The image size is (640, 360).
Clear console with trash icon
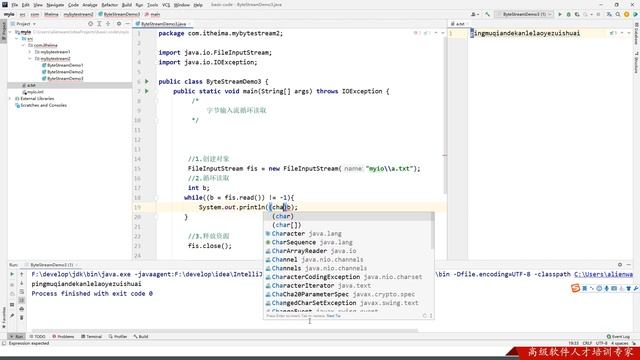point(22,318)
